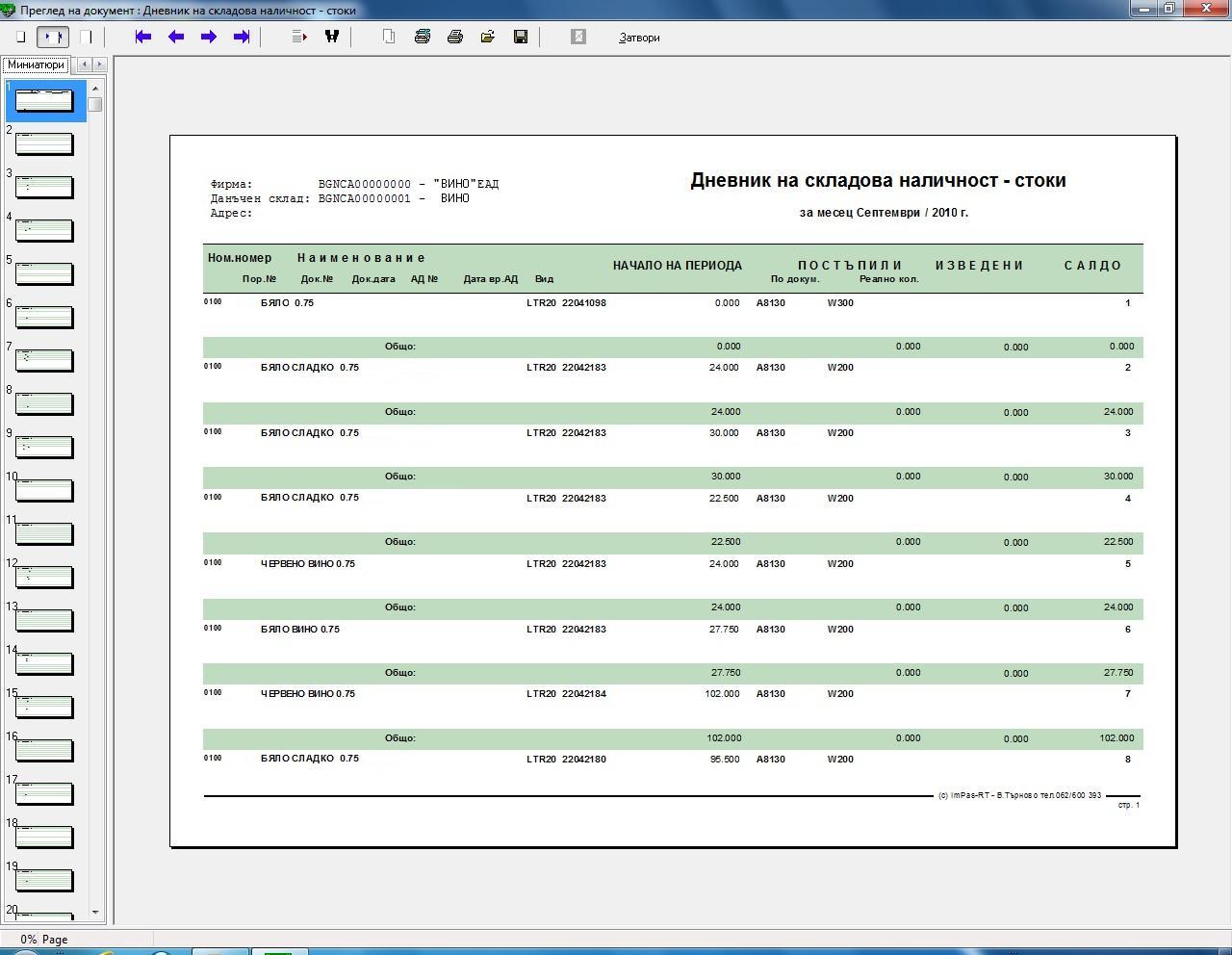
Task: Click the САЛДО column header
Action: click(1092, 266)
